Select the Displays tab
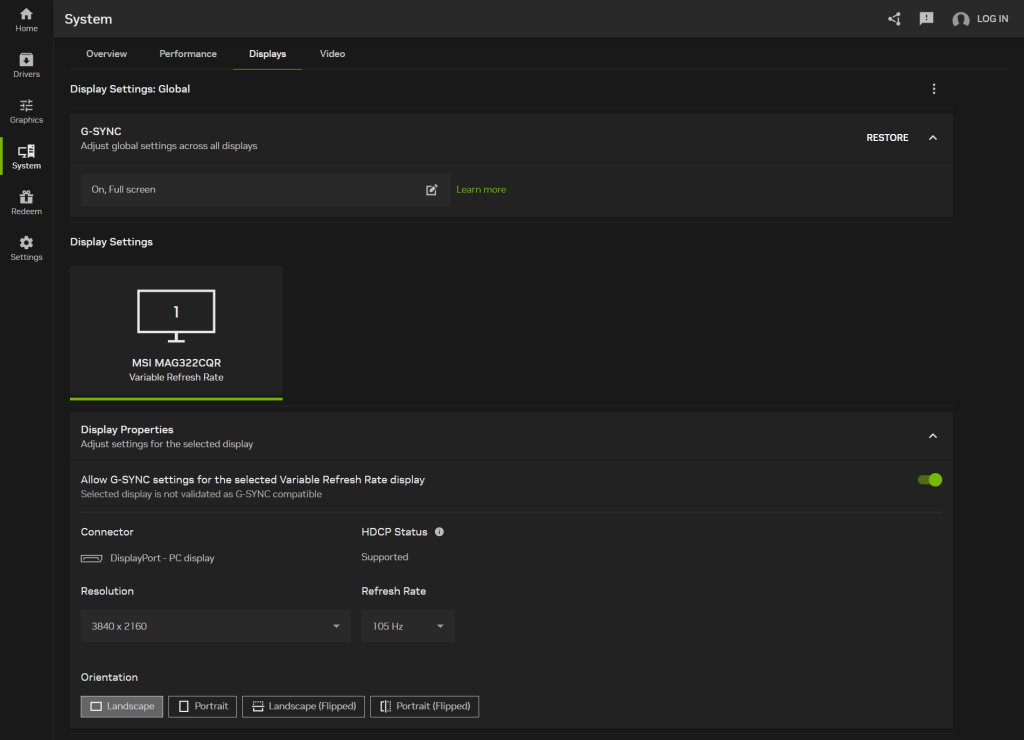Viewport: 1024px width, 740px height. 267,54
